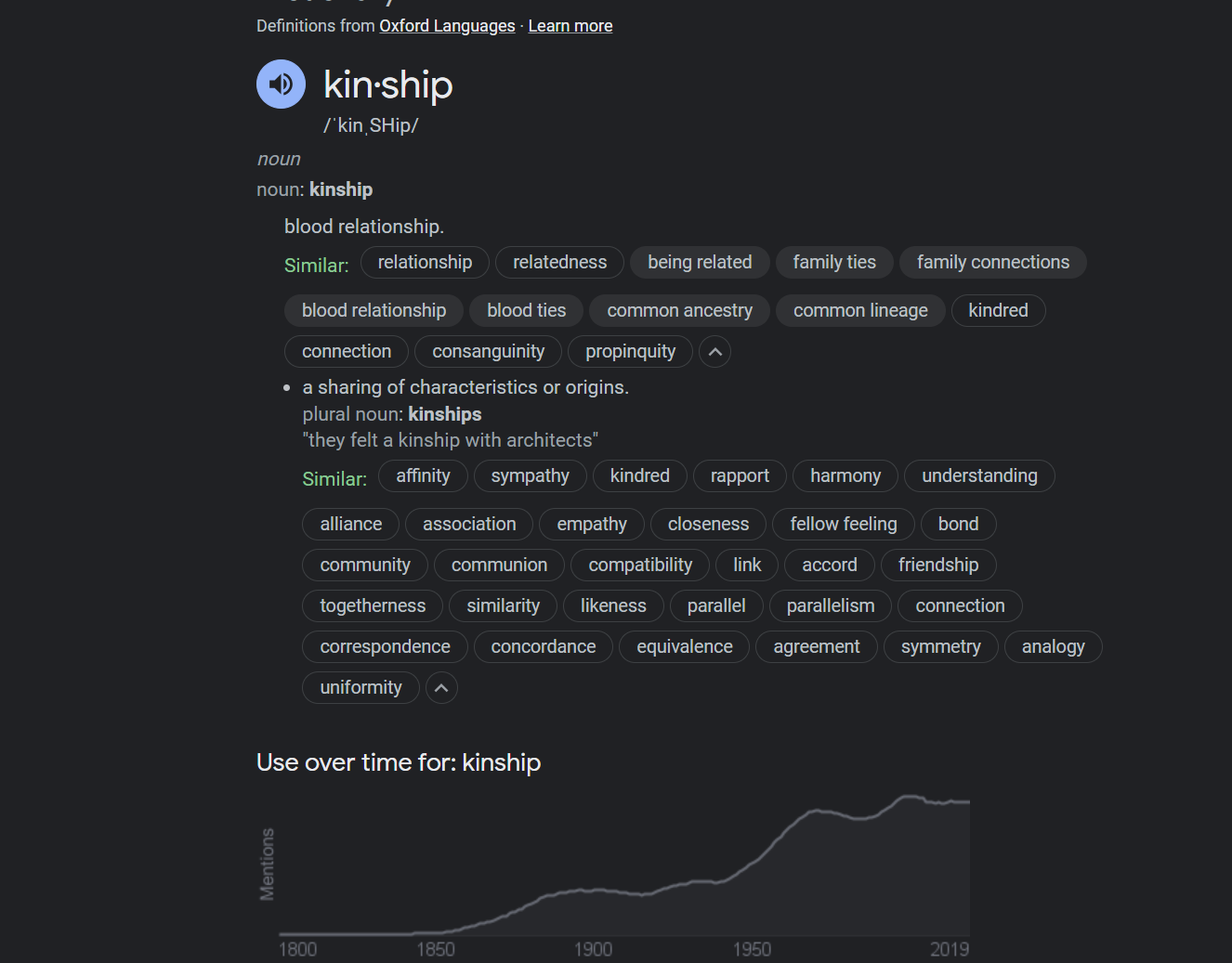Open the Learn more link

[x=570, y=26]
